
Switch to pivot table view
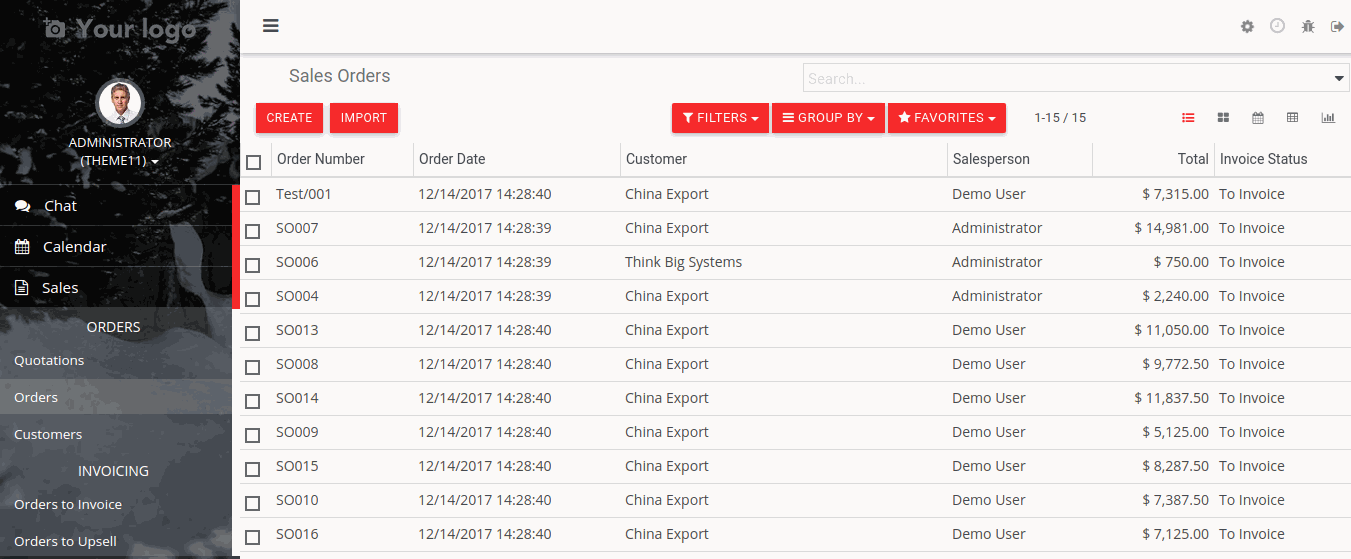click(1292, 118)
